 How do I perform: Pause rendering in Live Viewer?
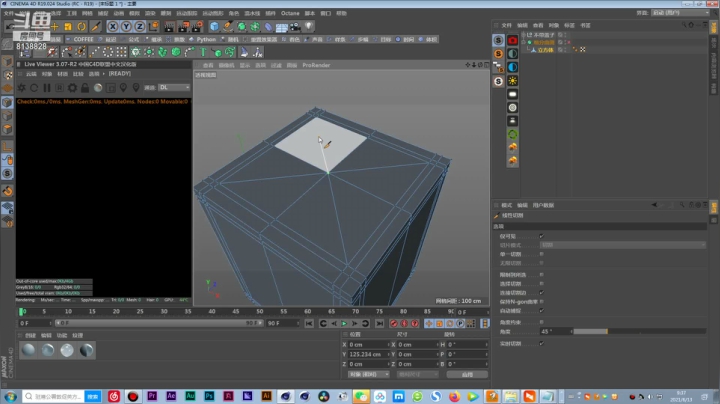click(x=47, y=87)
